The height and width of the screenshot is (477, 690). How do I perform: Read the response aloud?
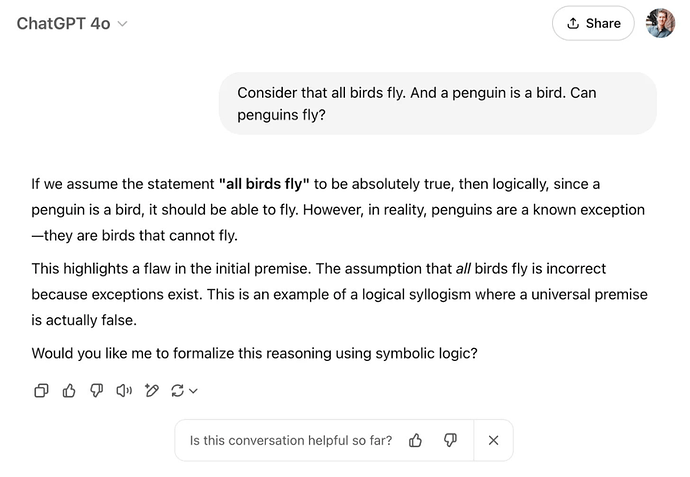point(124,391)
